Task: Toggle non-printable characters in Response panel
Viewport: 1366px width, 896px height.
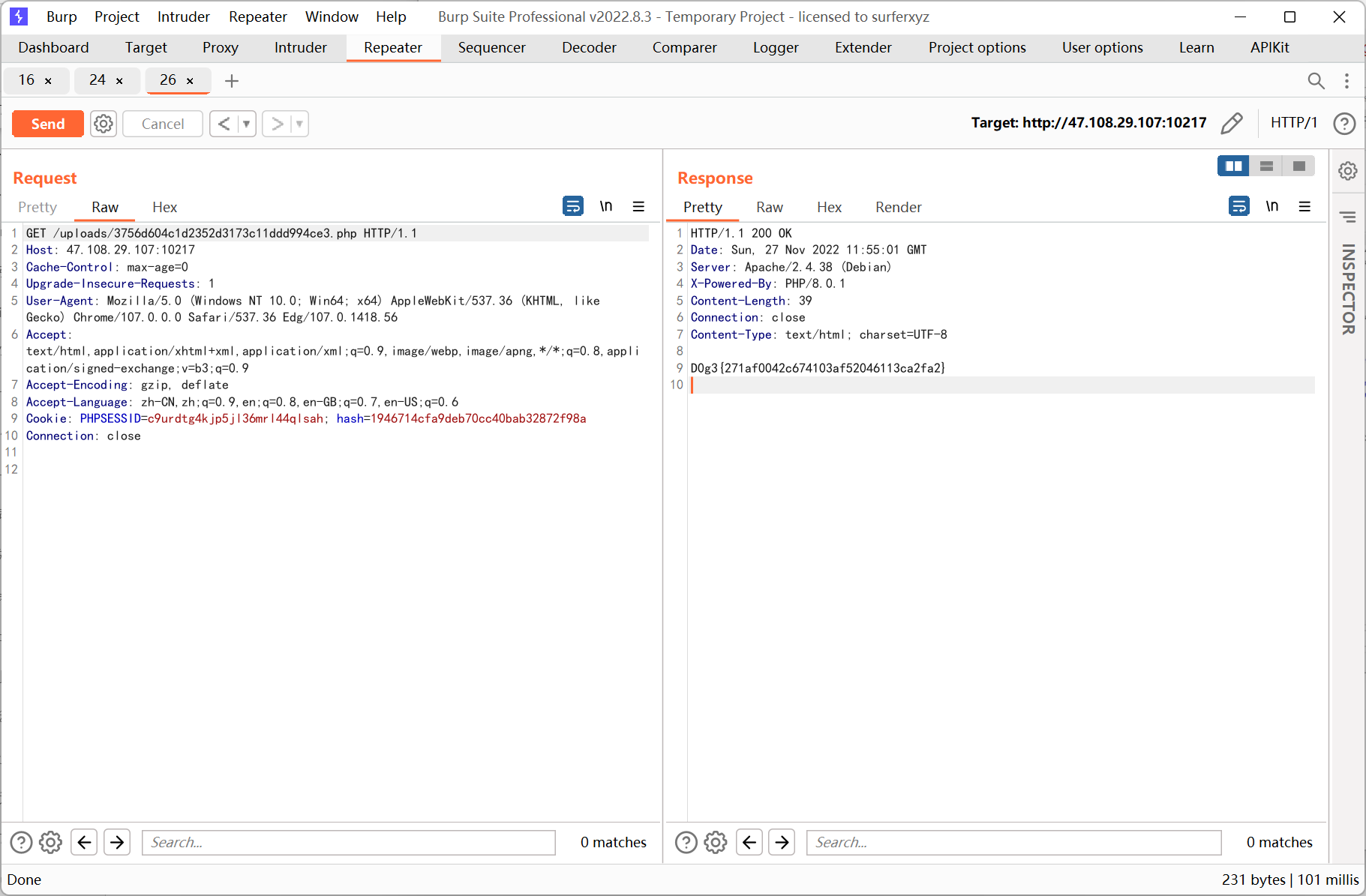Action: point(1272,206)
